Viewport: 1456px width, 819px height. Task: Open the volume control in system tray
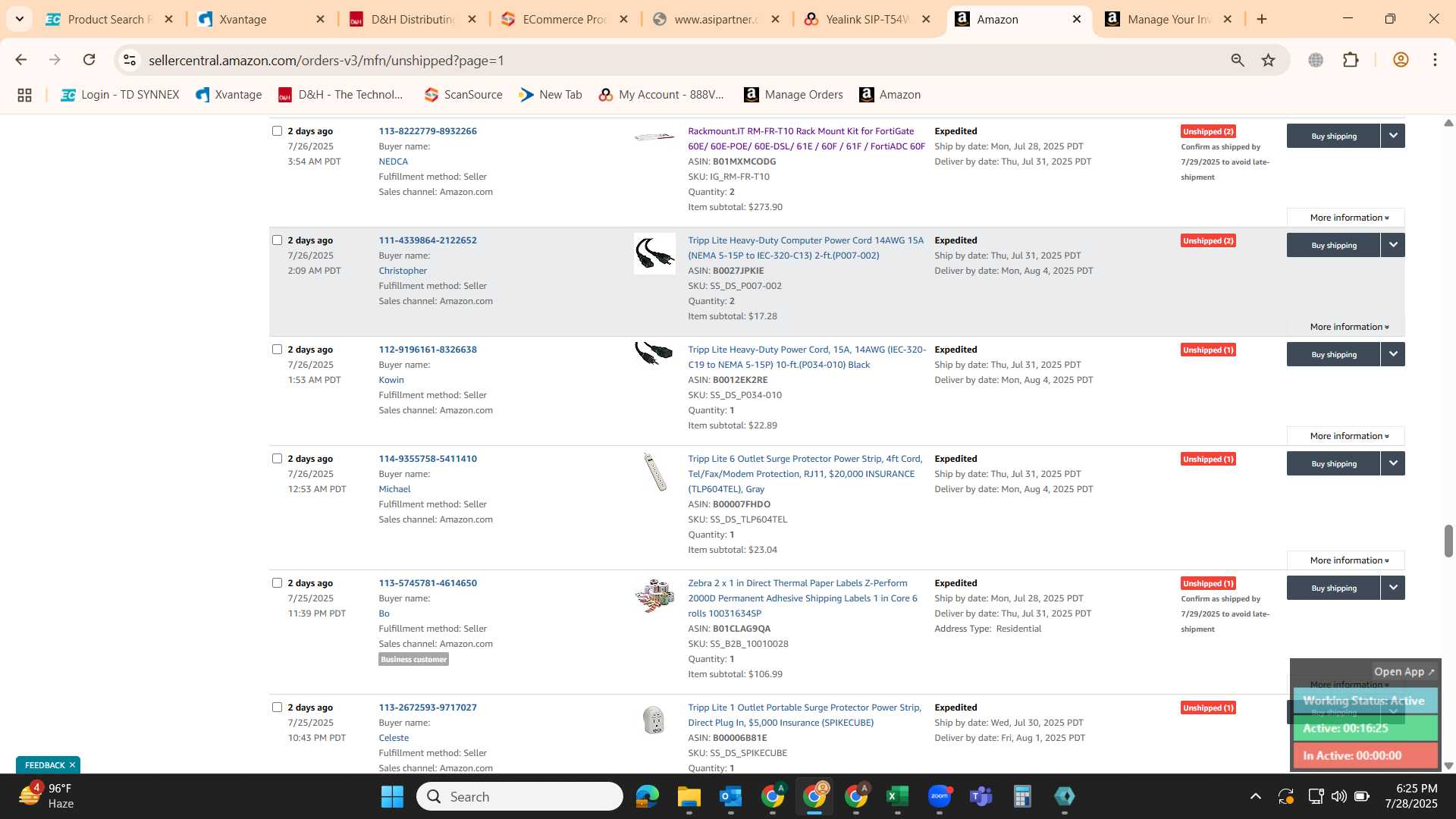point(1339,796)
